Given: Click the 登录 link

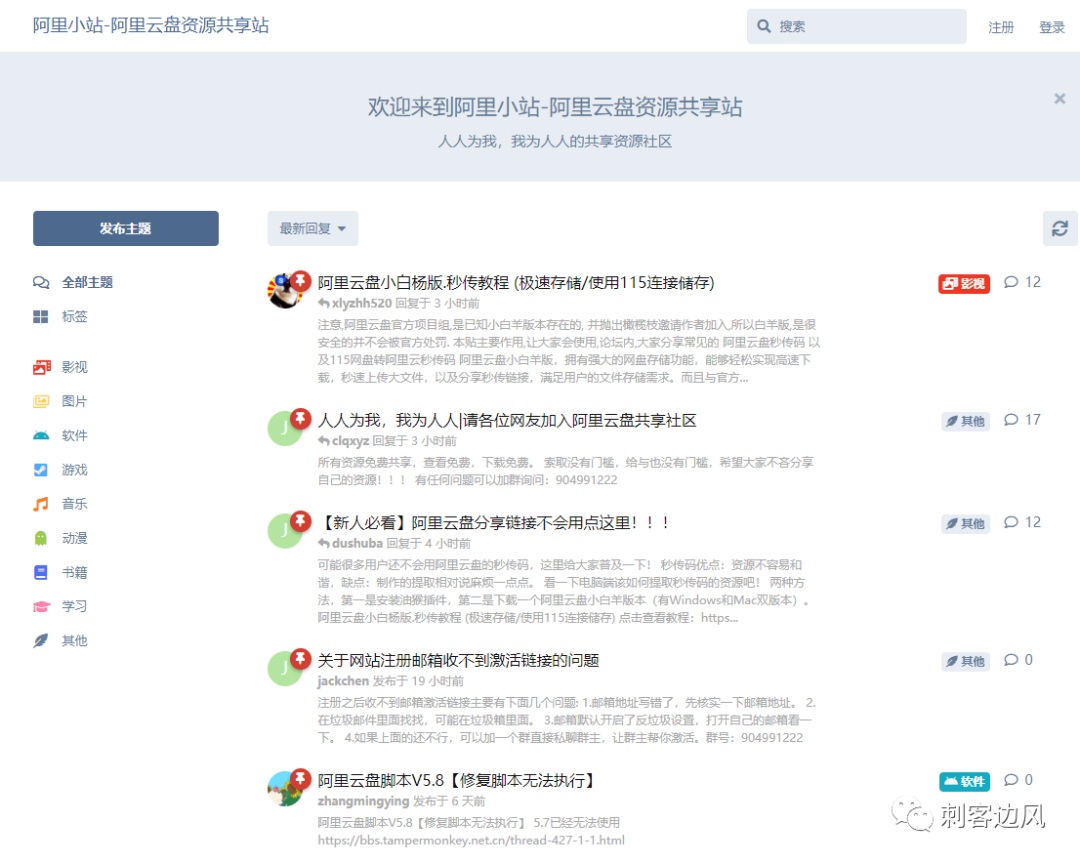Looking at the screenshot, I should coord(1052,27).
